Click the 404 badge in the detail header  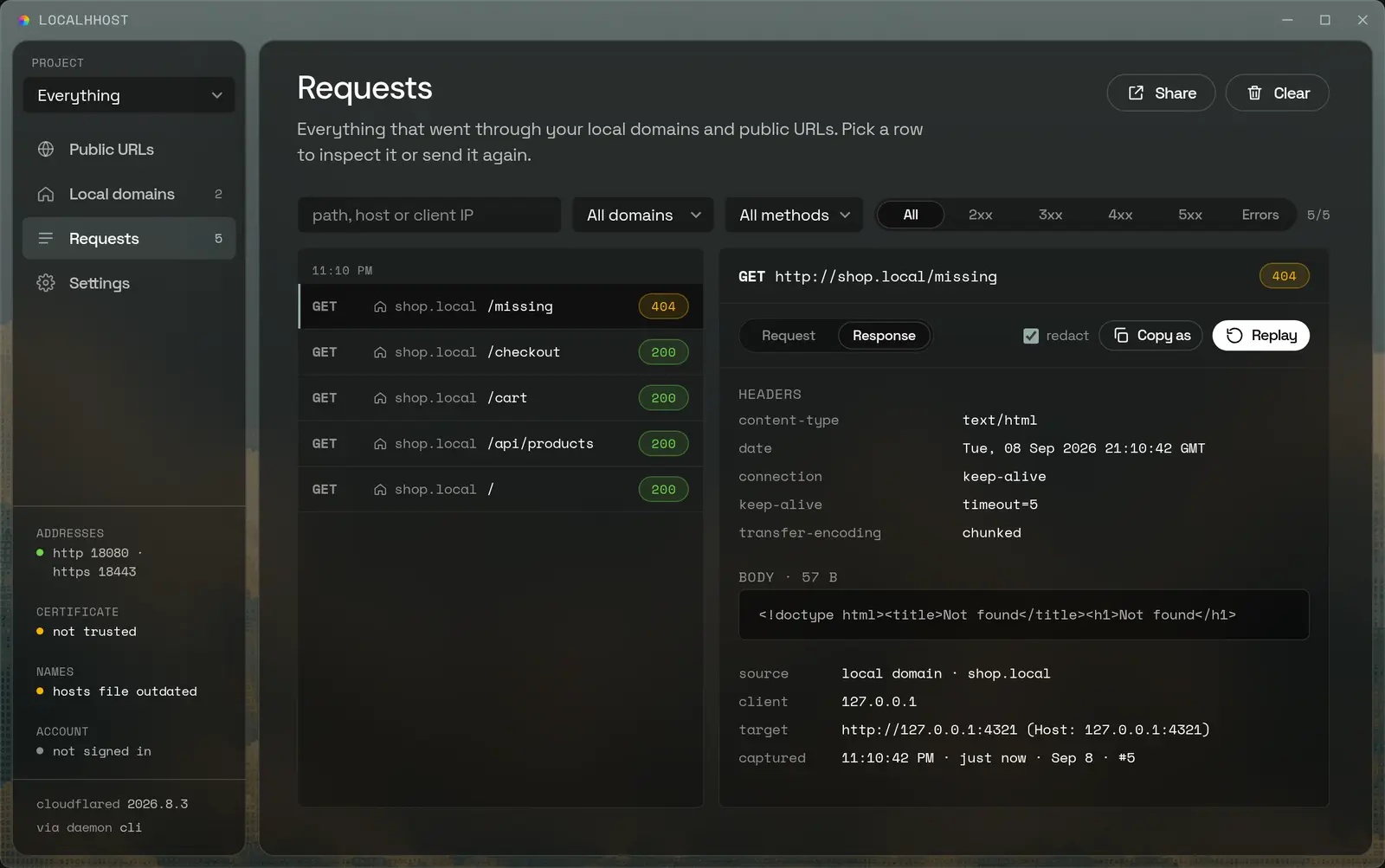pyautogui.click(x=1284, y=276)
